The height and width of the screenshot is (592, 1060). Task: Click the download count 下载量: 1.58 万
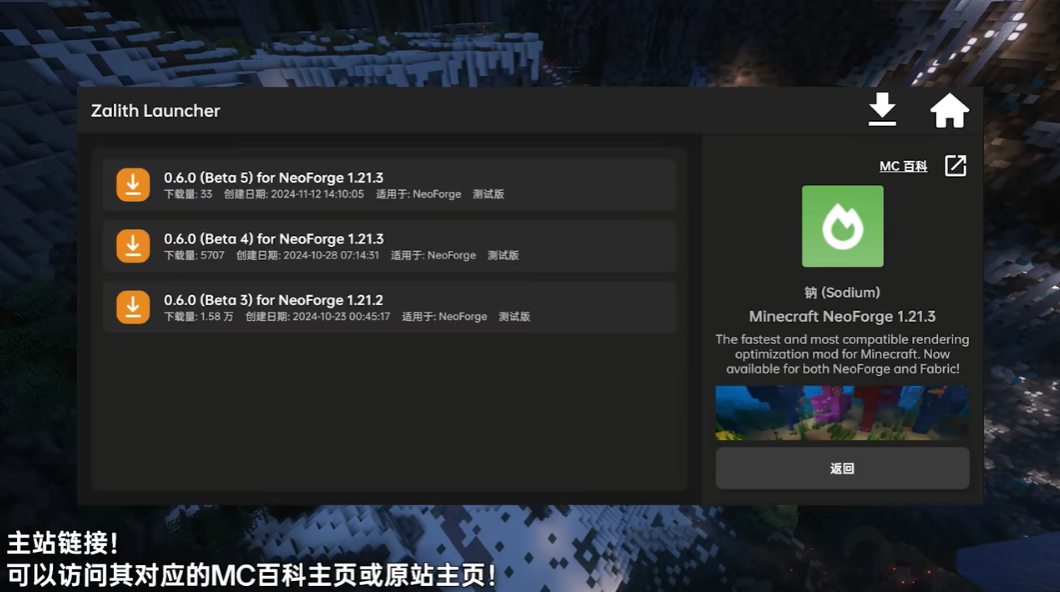(199, 316)
